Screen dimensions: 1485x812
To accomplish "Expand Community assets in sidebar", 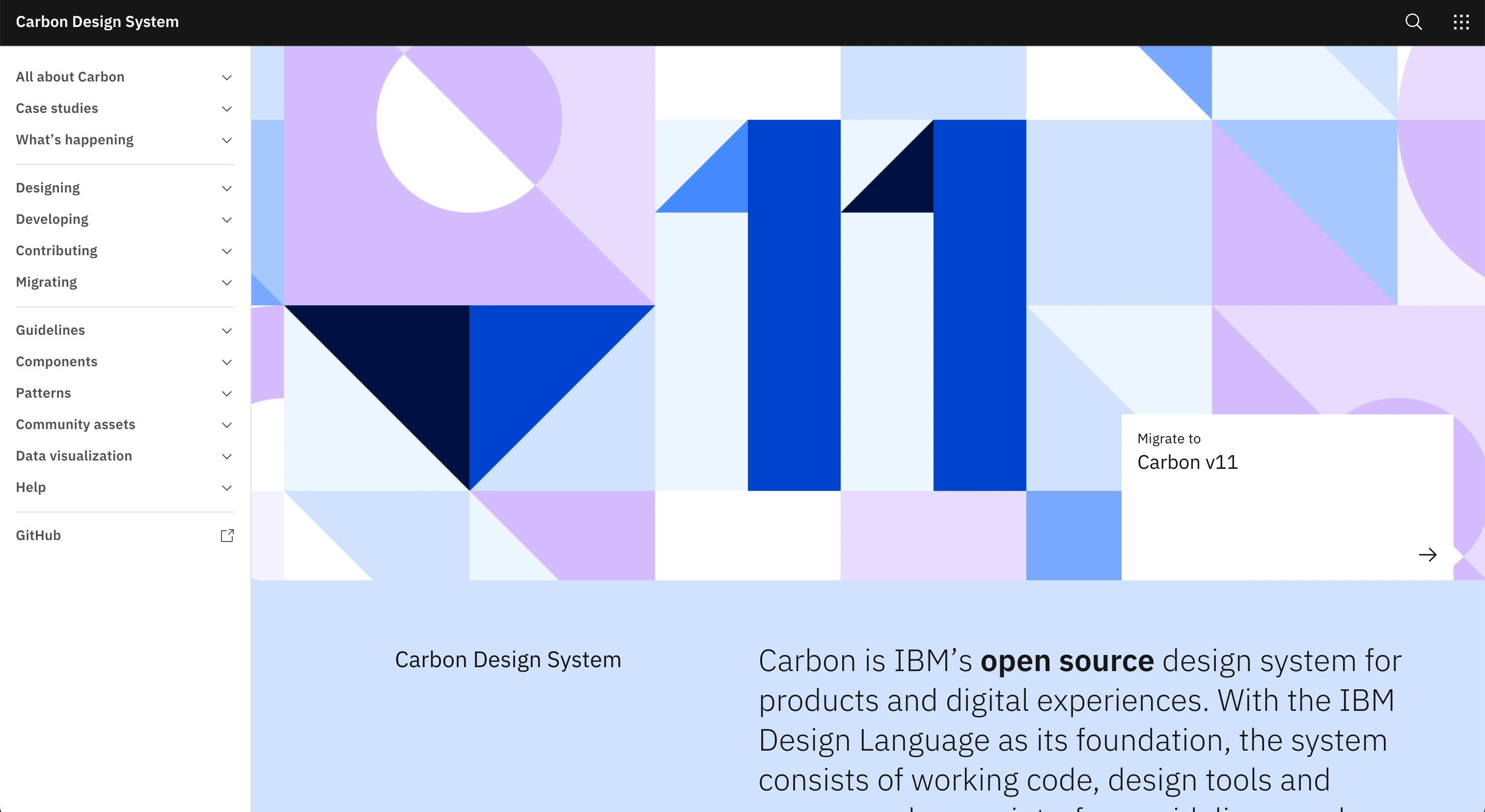I will pos(76,425).
